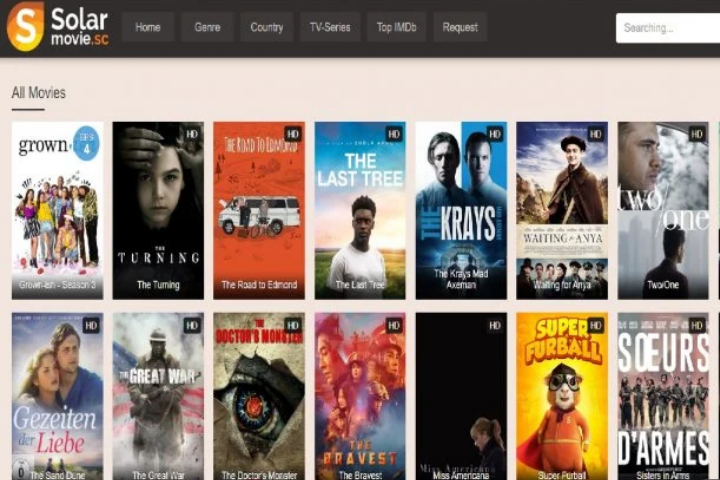The height and width of the screenshot is (480, 720).
Task: Open The Doctor's Monster poster
Action: 259,396
